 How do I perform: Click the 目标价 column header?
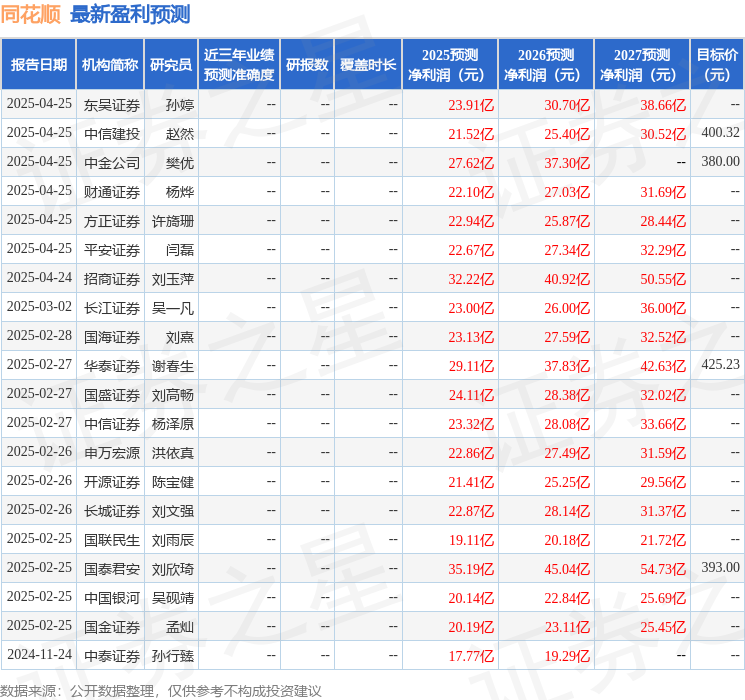[716, 65]
